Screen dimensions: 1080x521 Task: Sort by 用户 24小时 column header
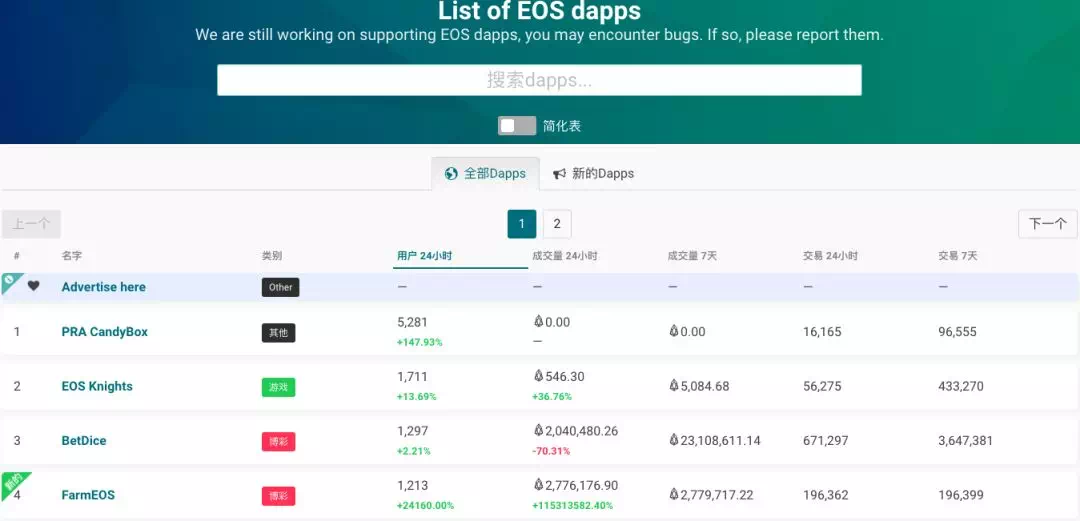[424, 256]
